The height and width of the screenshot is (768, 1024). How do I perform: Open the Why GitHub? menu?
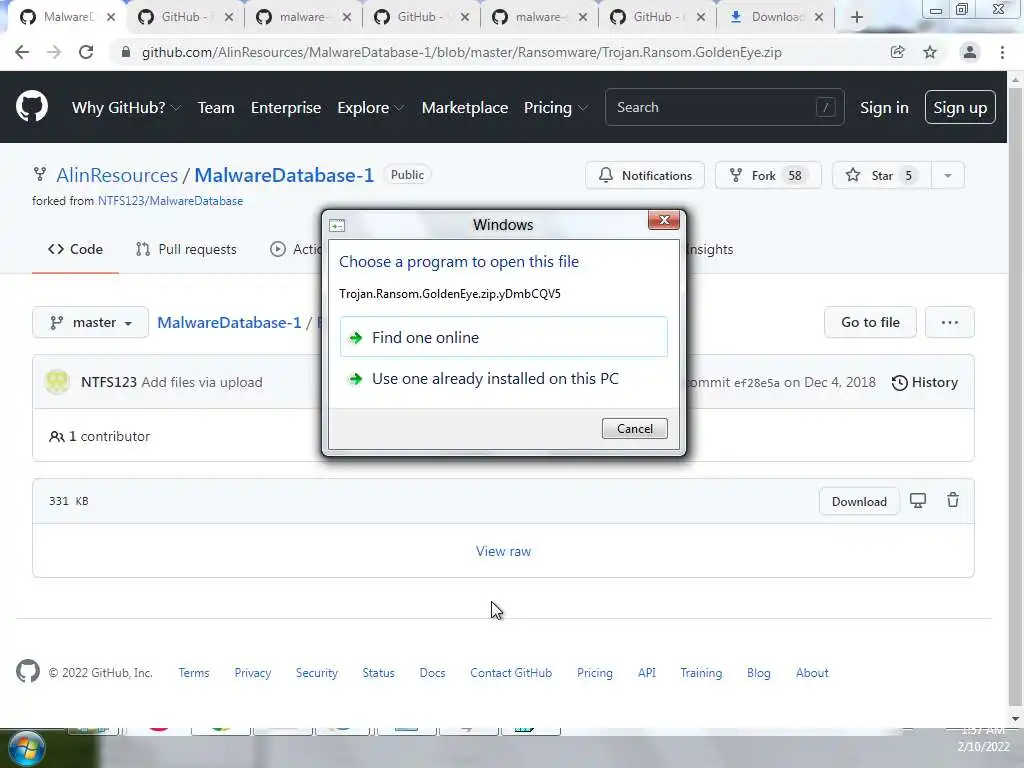(125, 108)
